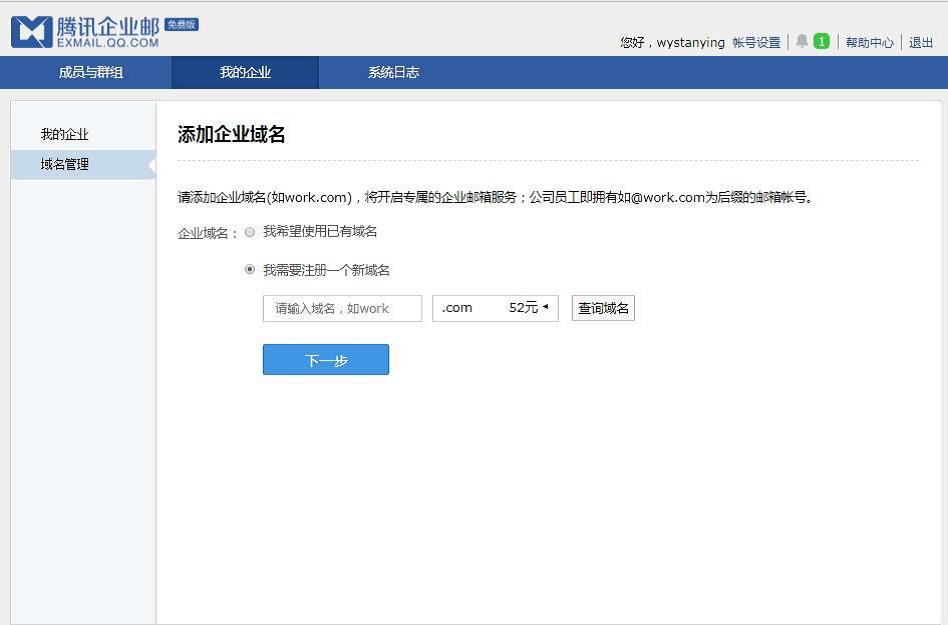Select the 我希望使用已有域名 radio option
Screen dimensions: 948x625
[x=249, y=231]
